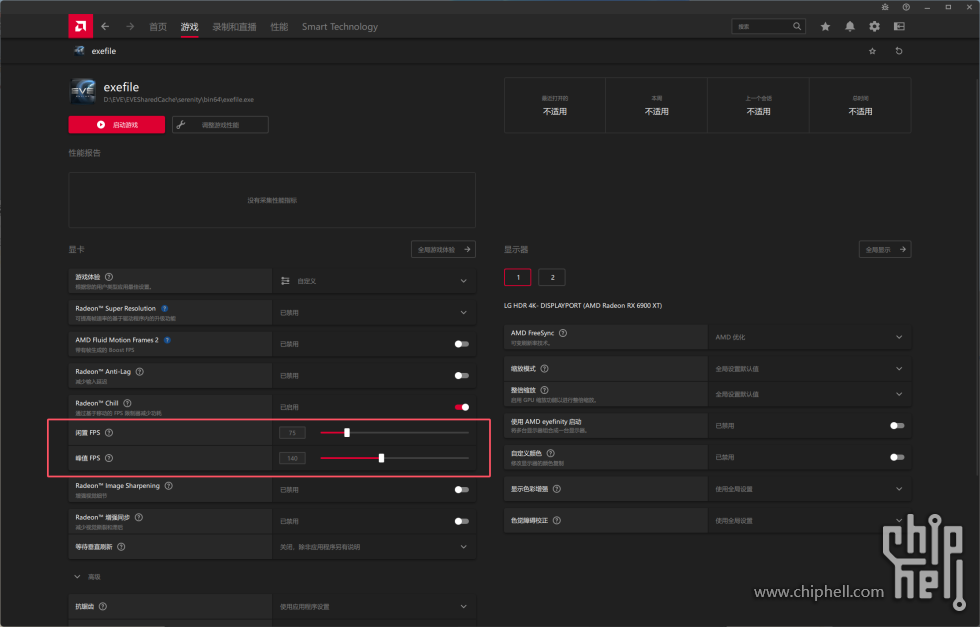Collapse the 高级 section
Viewport: 980px width, 627px height.
tap(78, 577)
